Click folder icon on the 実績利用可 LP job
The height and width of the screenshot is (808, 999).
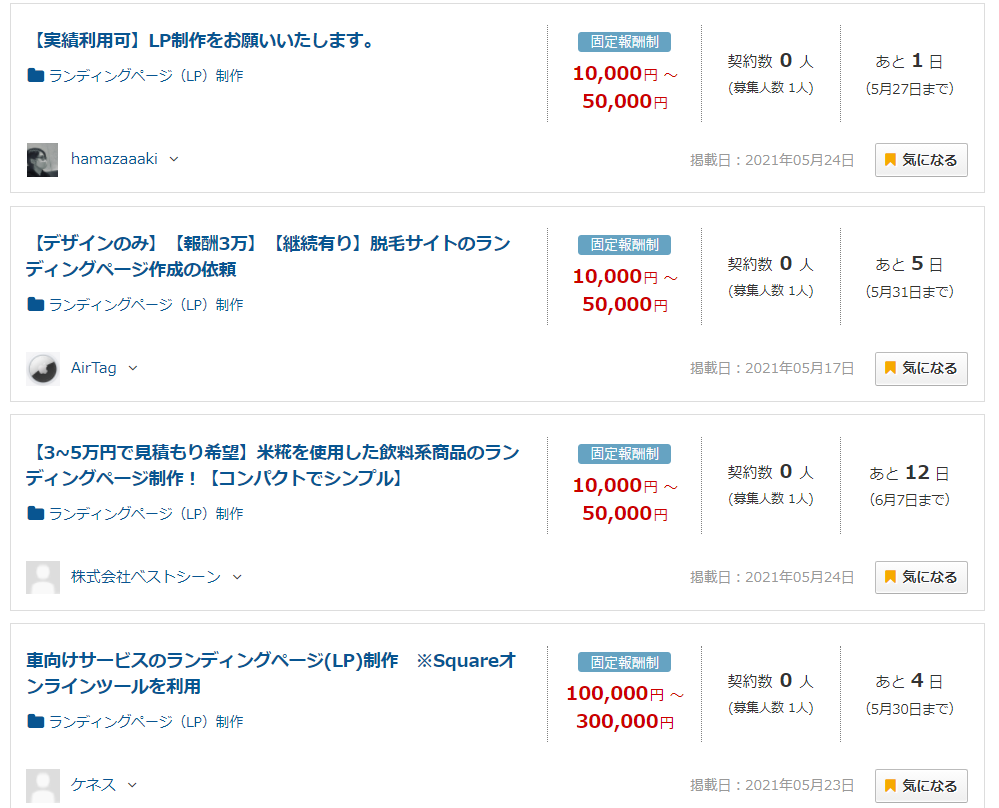(36, 75)
